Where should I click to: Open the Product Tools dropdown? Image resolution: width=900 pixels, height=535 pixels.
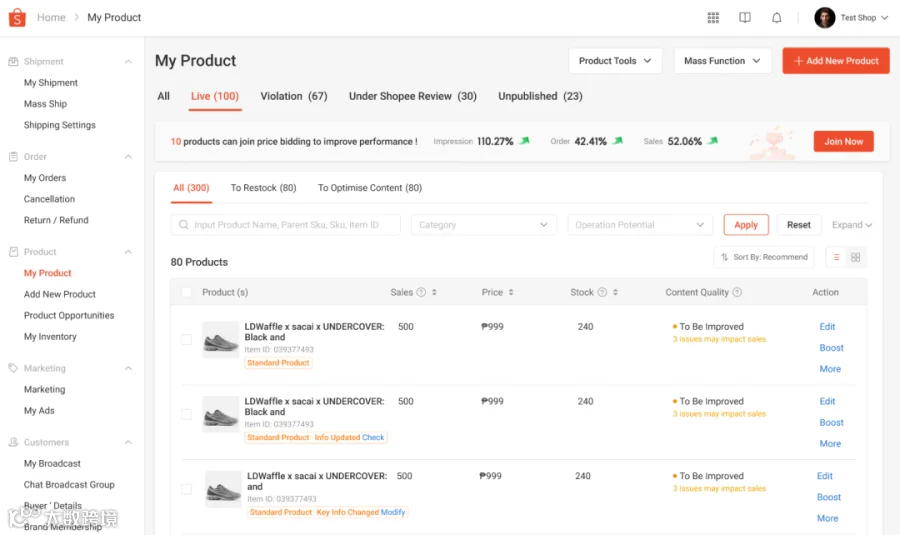click(615, 61)
